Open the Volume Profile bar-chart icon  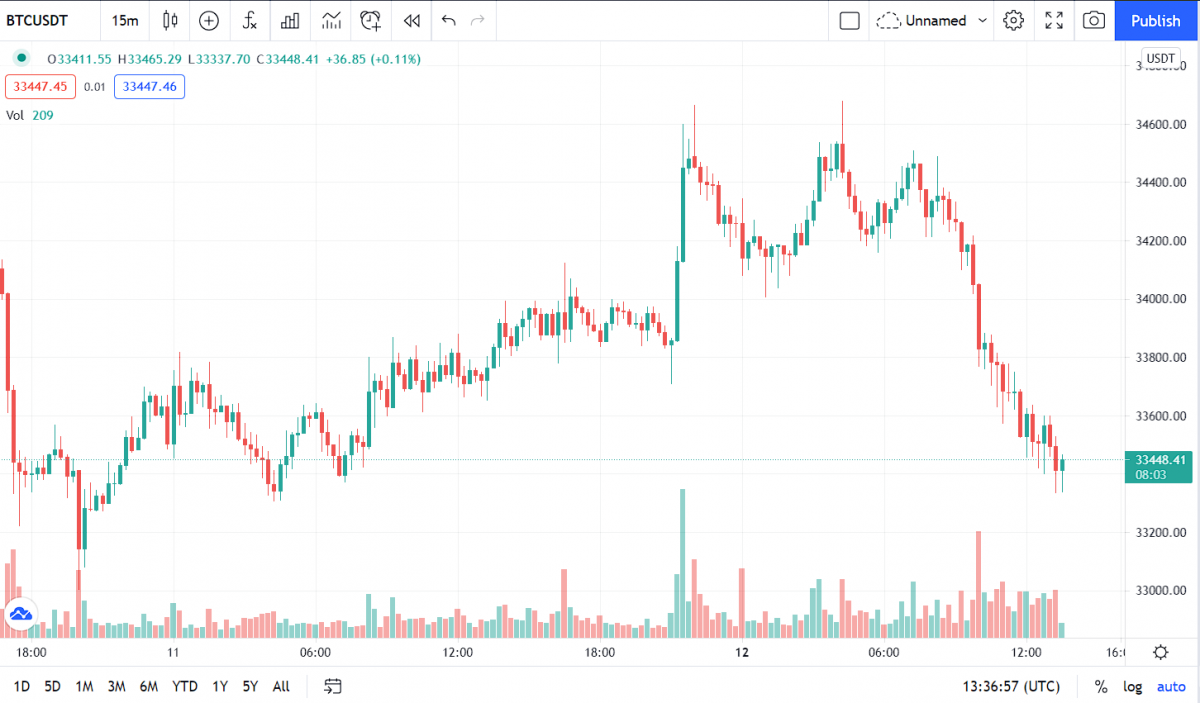(x=289, y=20)
